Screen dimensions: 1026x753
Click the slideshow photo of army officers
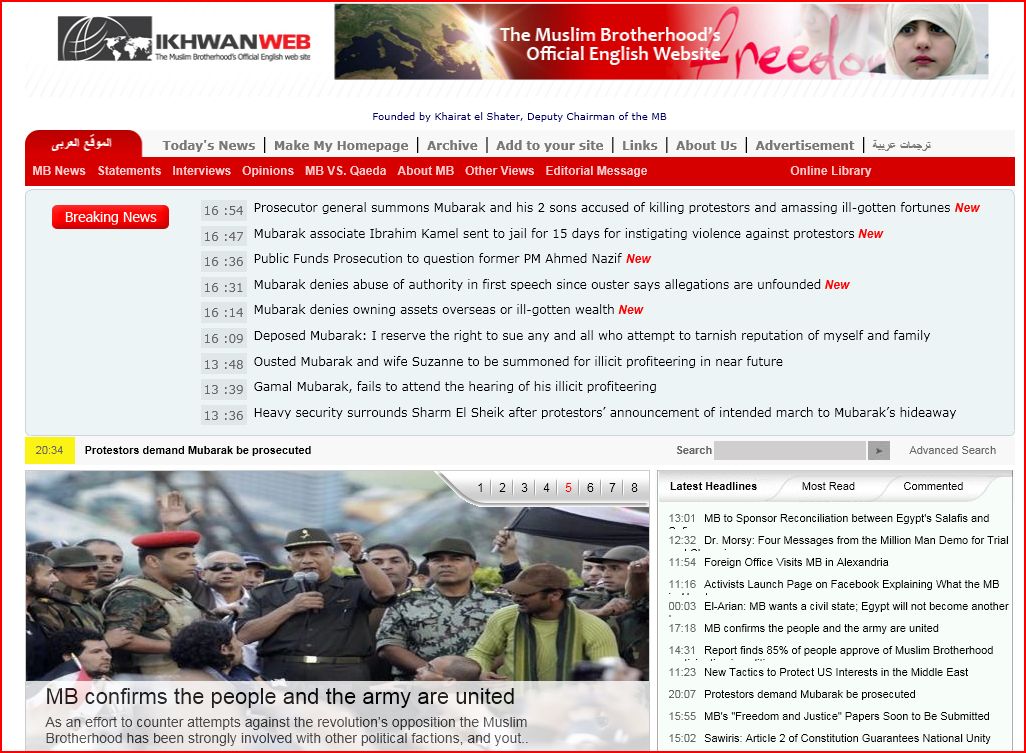pos(337,590)
